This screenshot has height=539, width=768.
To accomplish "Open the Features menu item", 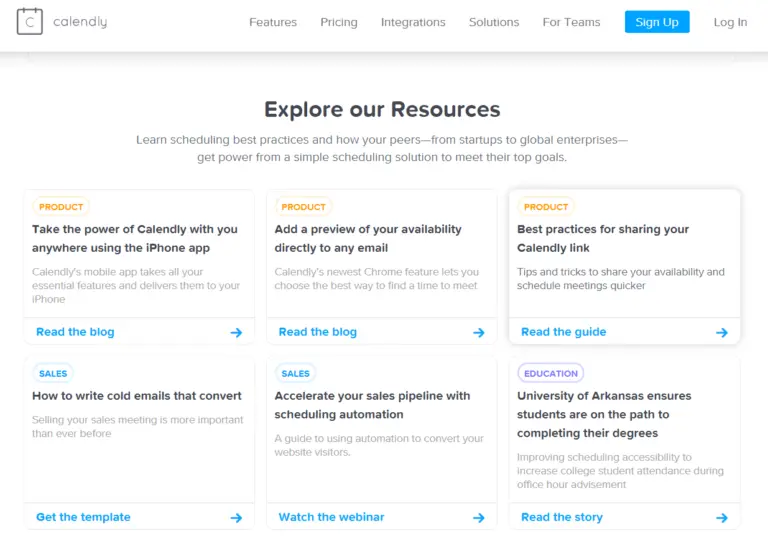I will [273, 22].
